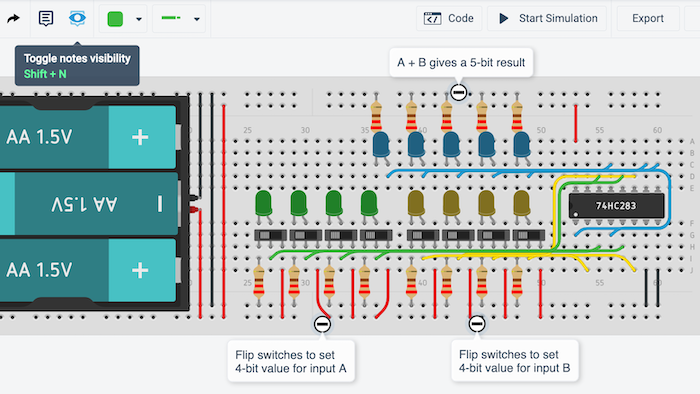The image size is (700, 394).
Task: Collapse the input A note marker
Action: click(x=322, y=324)
